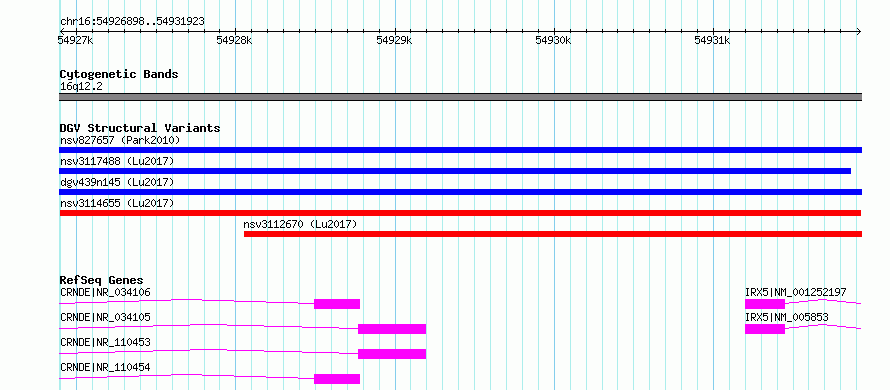
Task: Click the chr16:54926898..54931923 coordinate label
Action: click(x=132, y=22)
